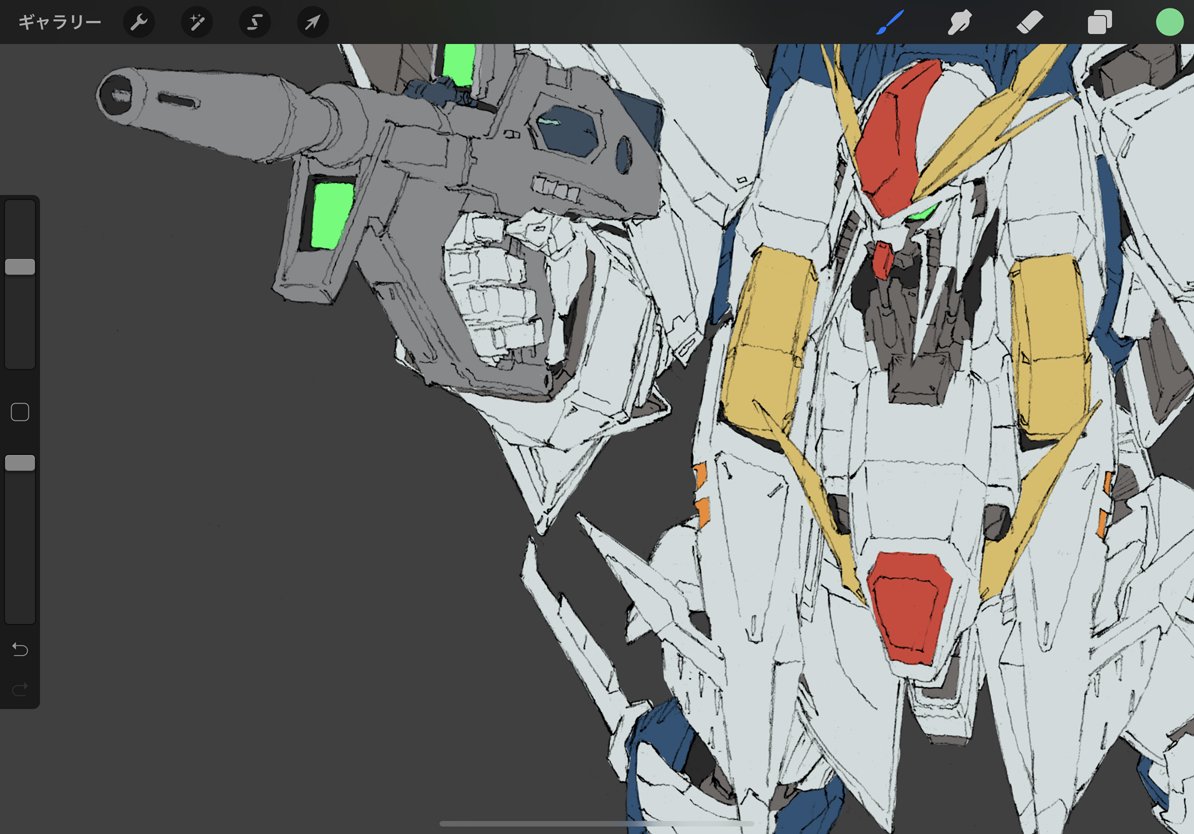Redo the last undone action
The width and height of the screenshot is (1194, 834).
(x=20, y=689)
